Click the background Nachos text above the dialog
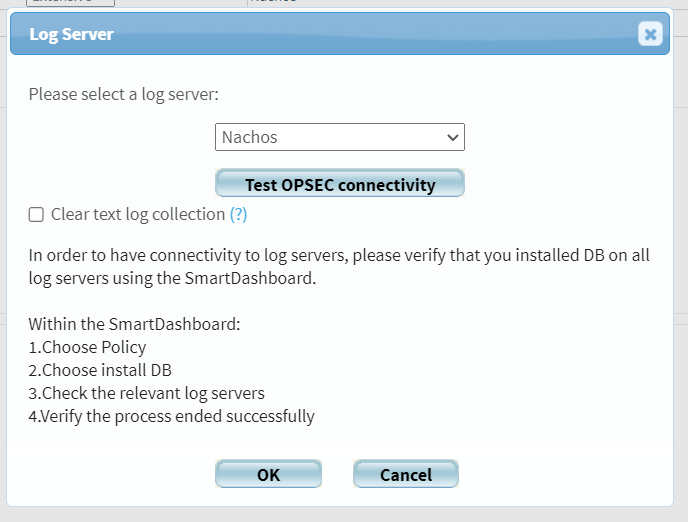The image size is (688, 522). tap(272, 2)
